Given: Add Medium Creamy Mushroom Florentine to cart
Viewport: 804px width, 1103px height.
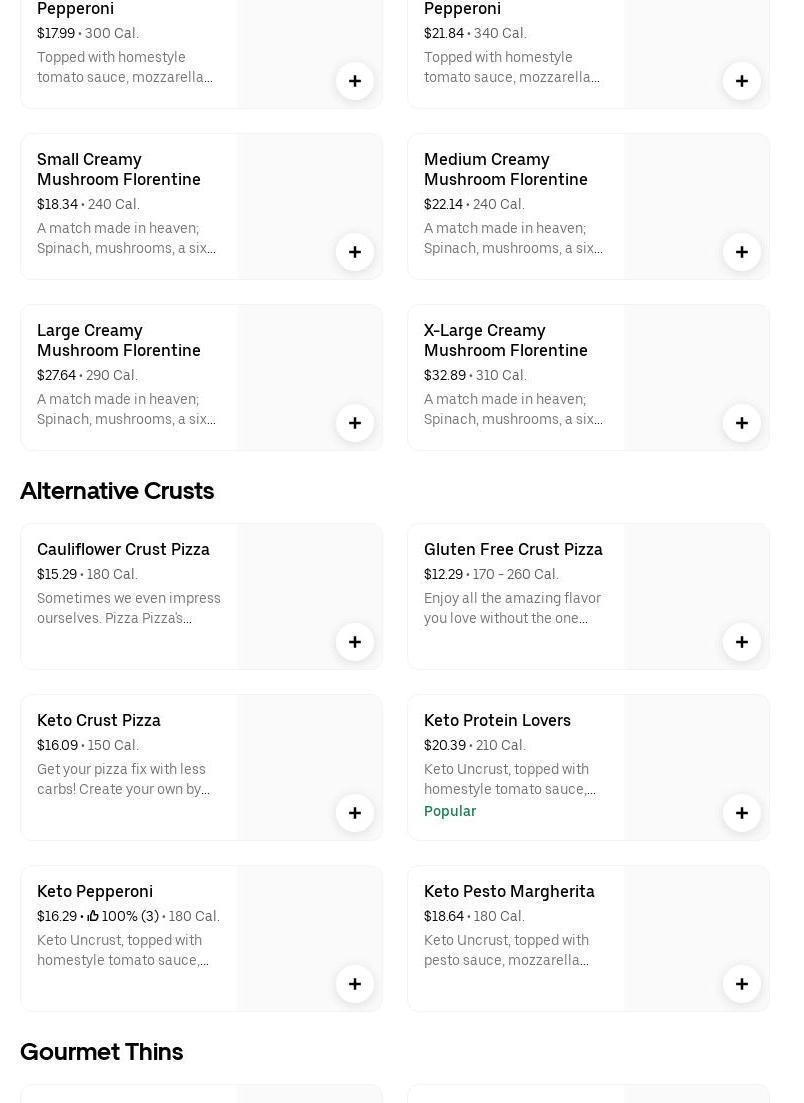Looking at the screenshot, I should click(742, 252).
